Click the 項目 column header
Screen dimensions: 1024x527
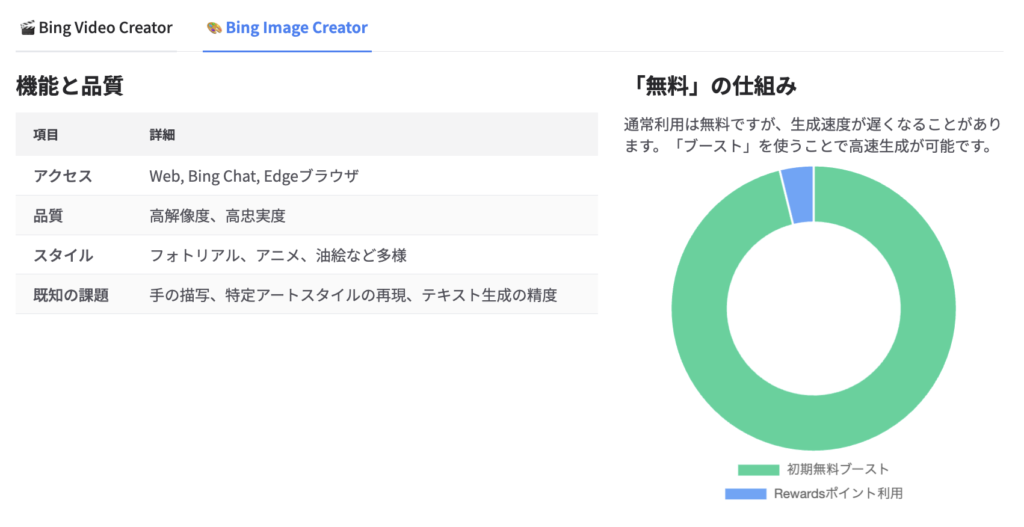pyautogui.click(x=46, y=135)
